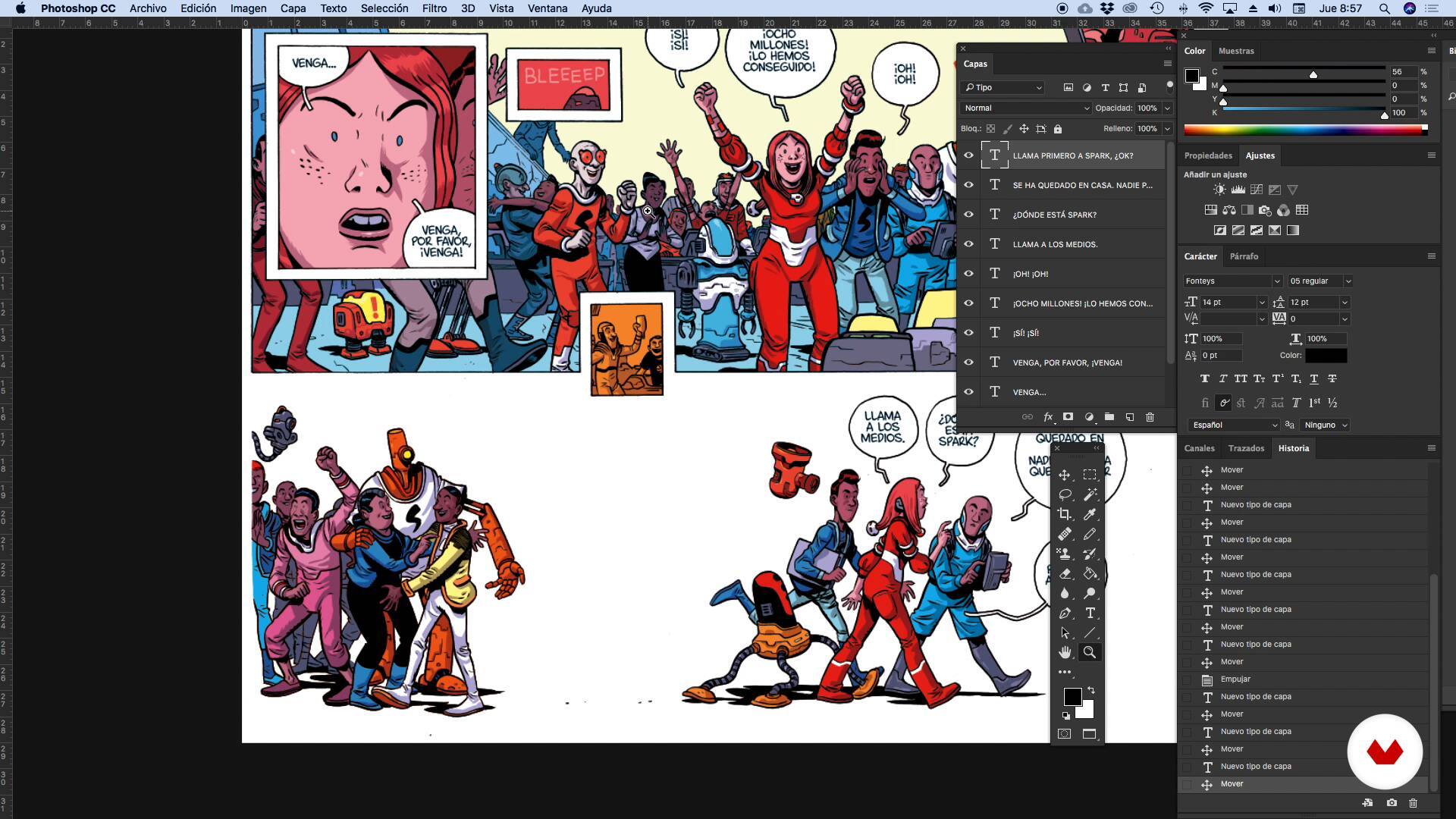Viewport: 1456px width, 819px height.
Task: Delete layer trash icon in Capas
Action: 1150,417
